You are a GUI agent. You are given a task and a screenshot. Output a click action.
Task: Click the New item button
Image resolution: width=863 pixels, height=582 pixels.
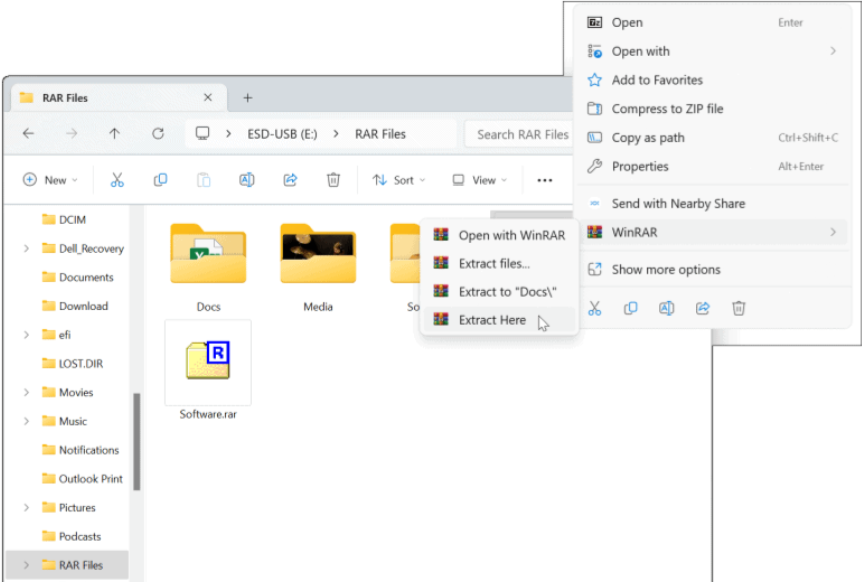tap(50, 179)
